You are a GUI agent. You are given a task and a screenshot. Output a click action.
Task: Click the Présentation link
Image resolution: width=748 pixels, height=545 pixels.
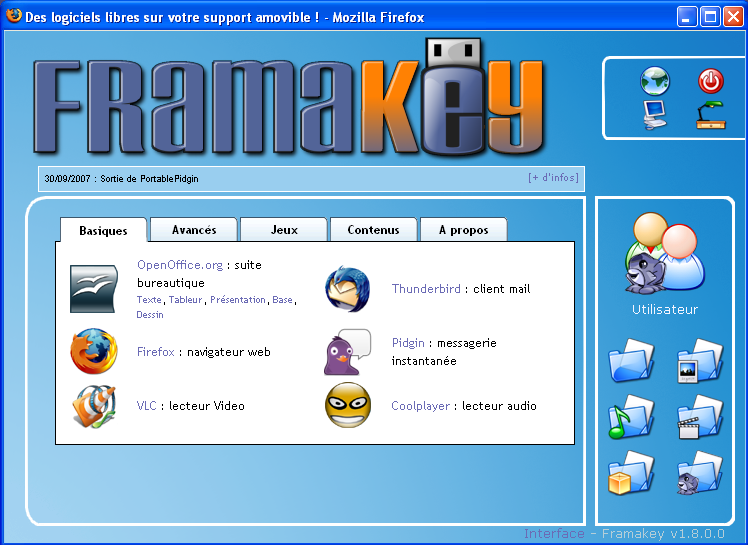tap(238, 300)
